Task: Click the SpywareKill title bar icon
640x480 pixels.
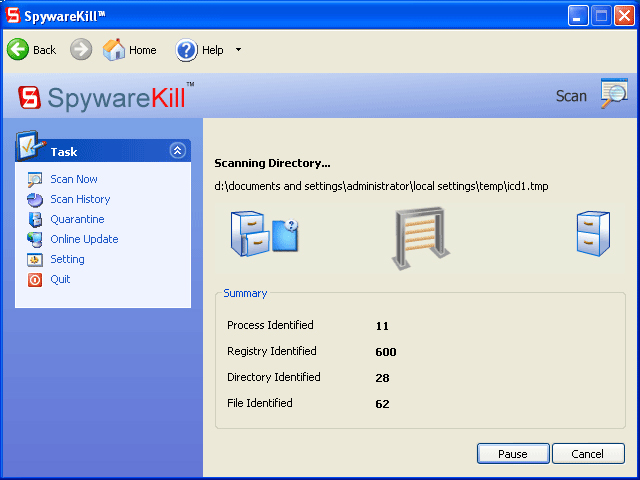Action: pos(13,15)
